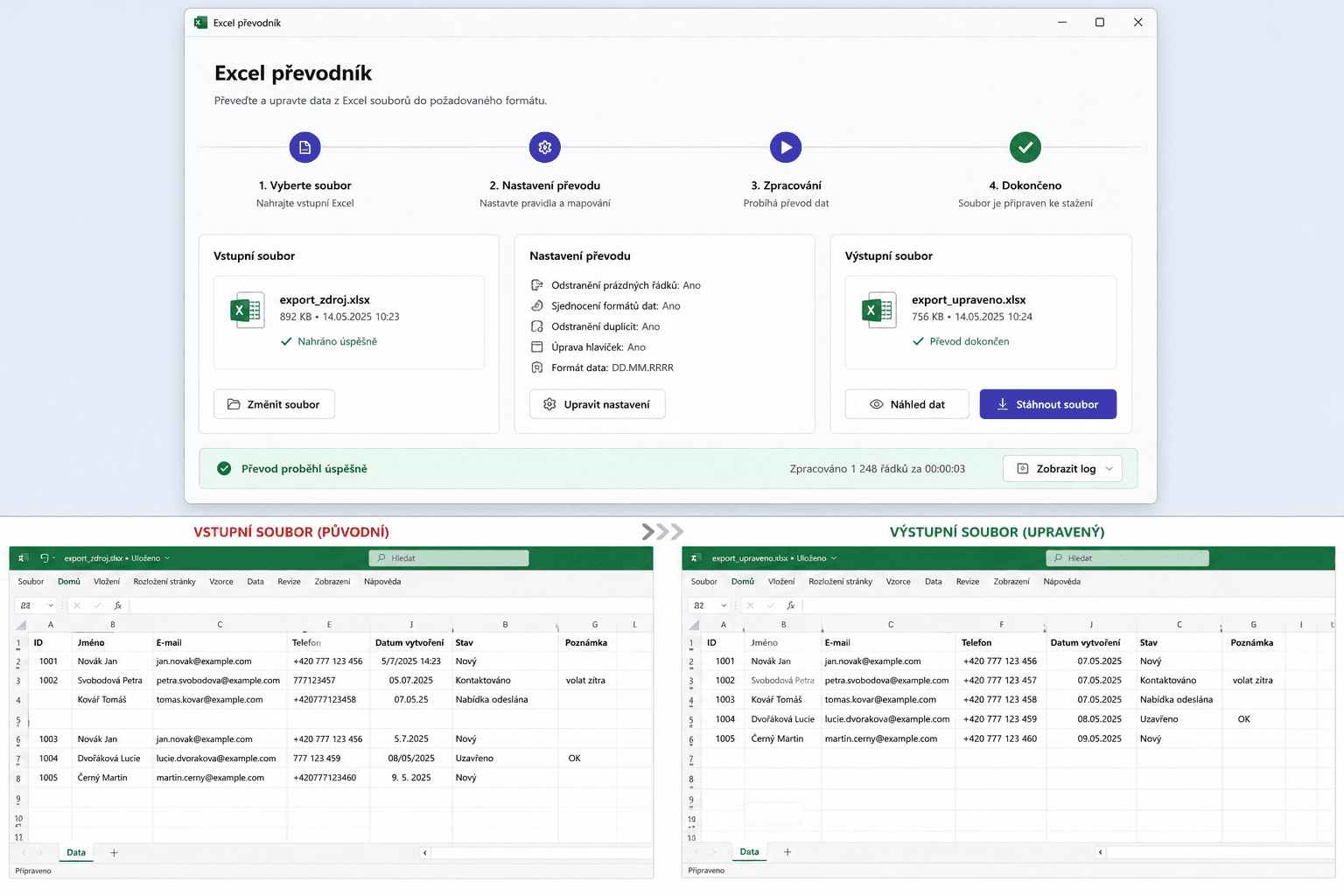Click the step 2 settings gear circle
The image size is (1344, 896).
click(545, 147)
